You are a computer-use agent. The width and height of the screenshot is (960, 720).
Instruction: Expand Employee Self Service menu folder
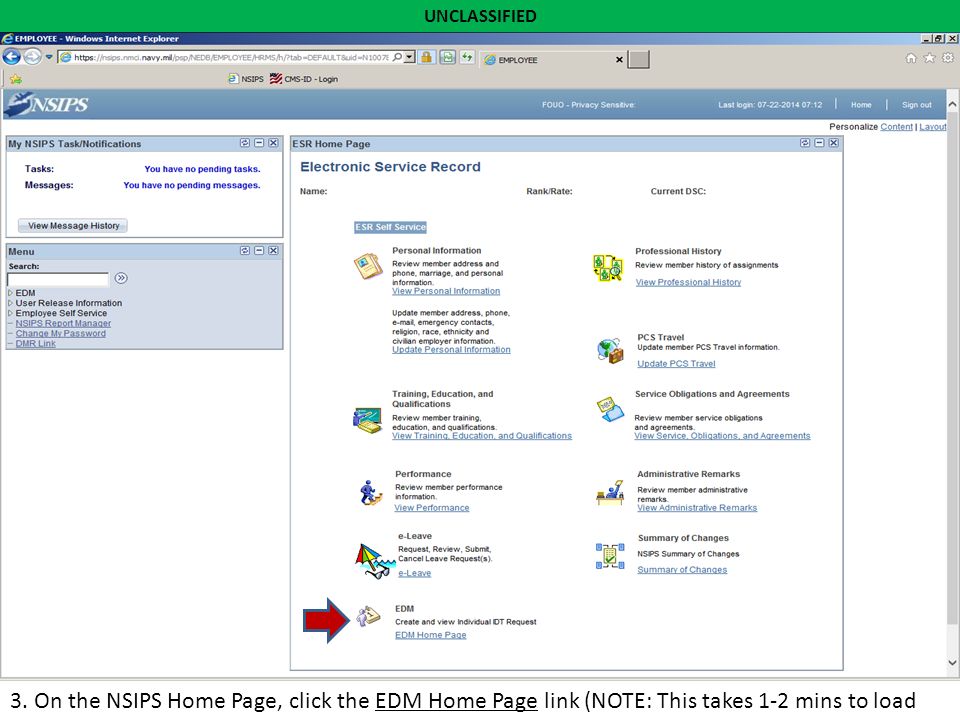point(10,313)
